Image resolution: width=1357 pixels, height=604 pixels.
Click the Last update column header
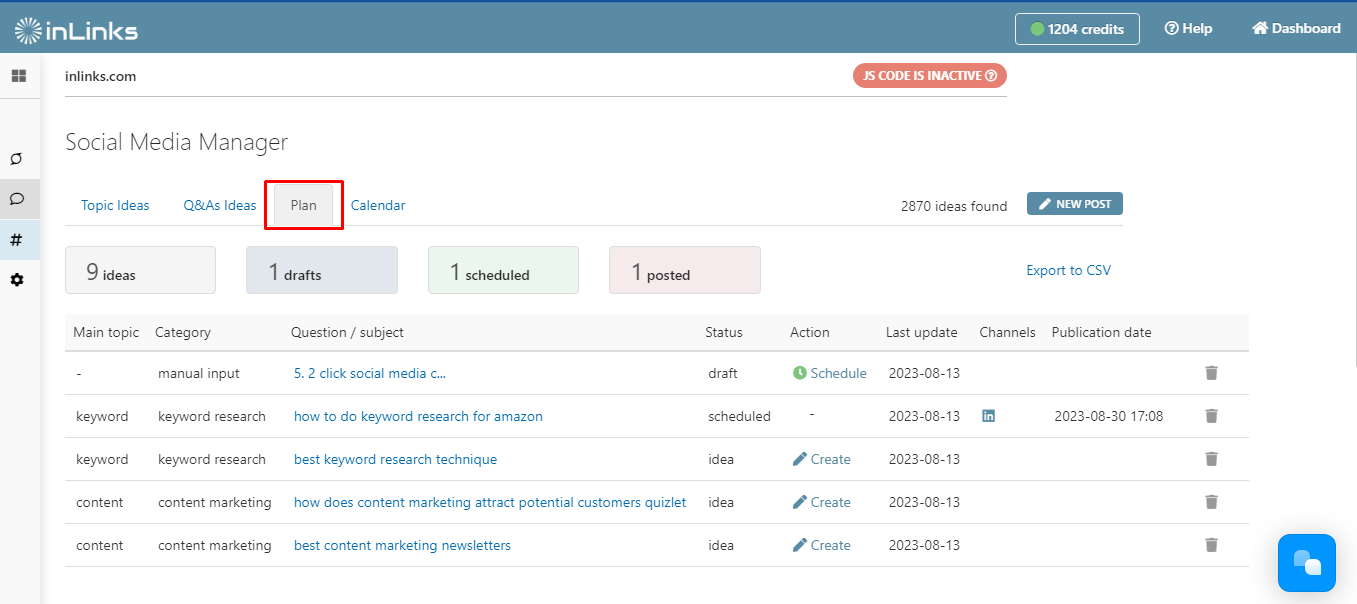[922, 332]
